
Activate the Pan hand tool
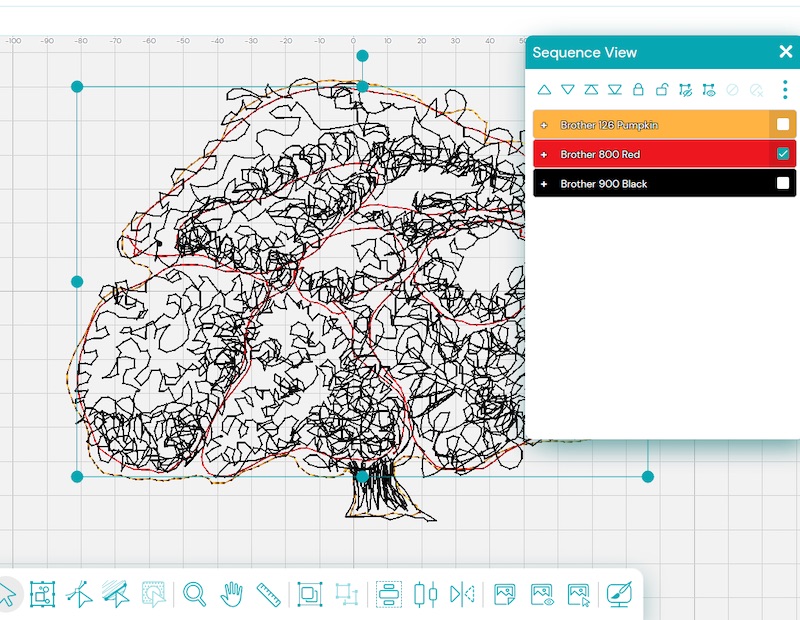(231, 594)
